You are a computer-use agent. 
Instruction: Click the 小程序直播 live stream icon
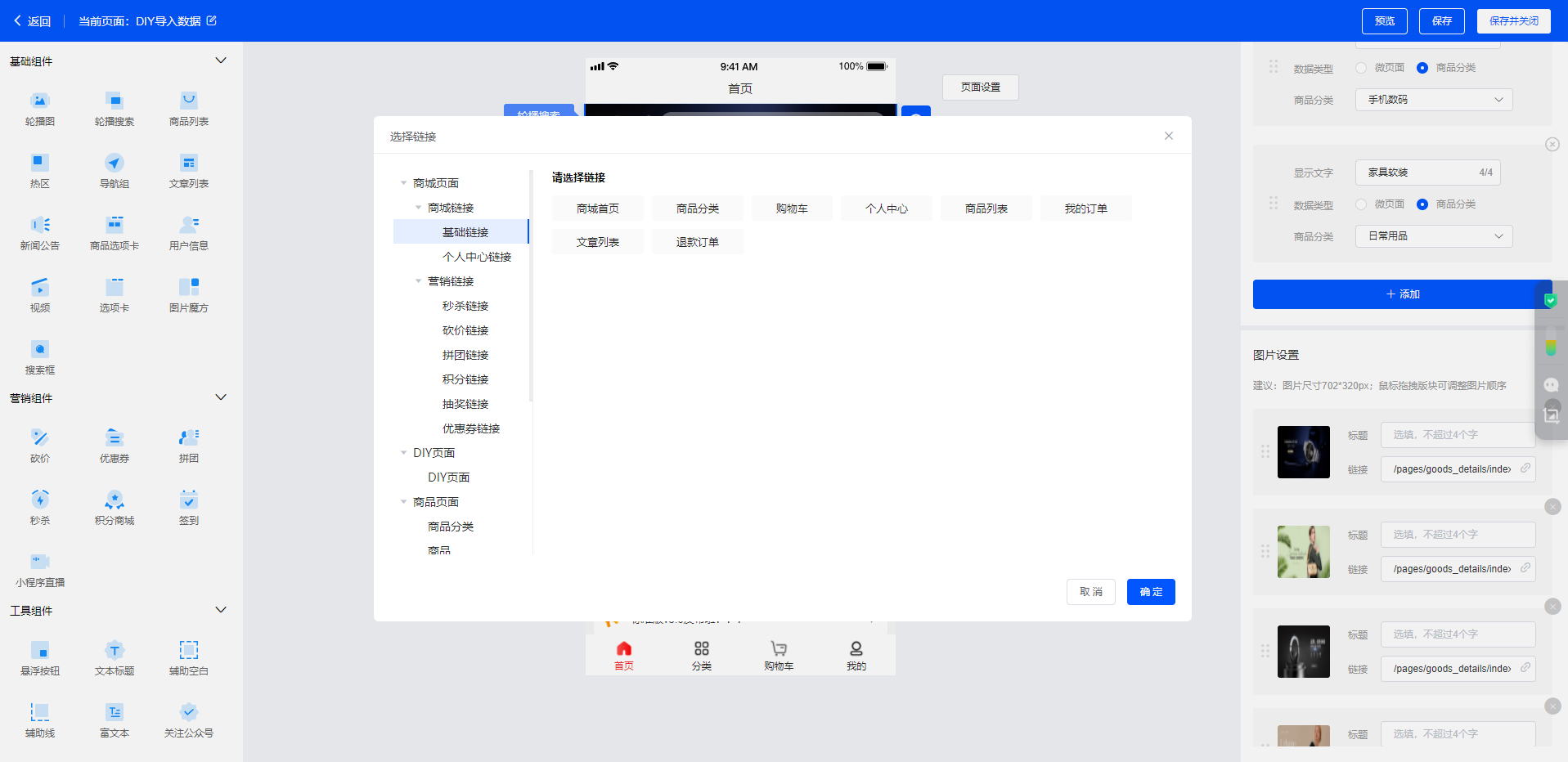pos(39,562)
